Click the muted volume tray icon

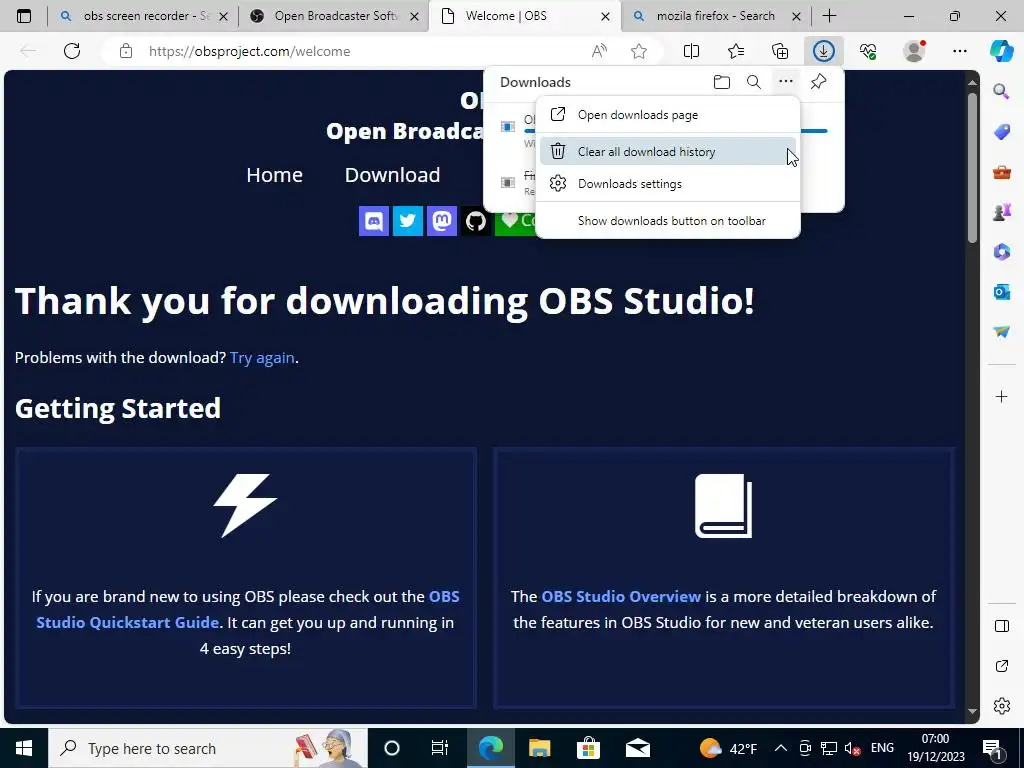pyautogui.click(x=852, y=748)
